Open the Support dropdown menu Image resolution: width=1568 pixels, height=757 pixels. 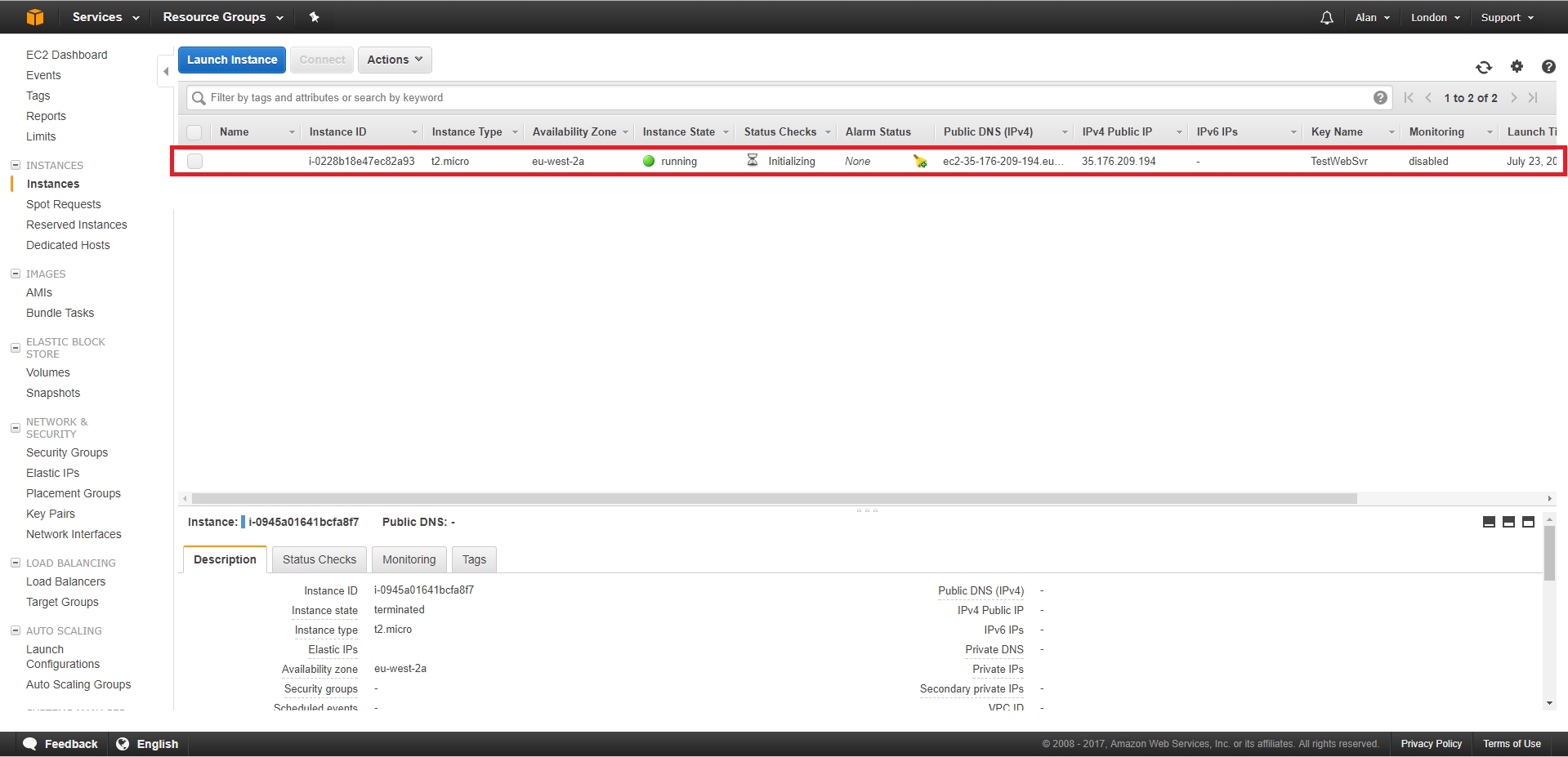coord(1508,17)
